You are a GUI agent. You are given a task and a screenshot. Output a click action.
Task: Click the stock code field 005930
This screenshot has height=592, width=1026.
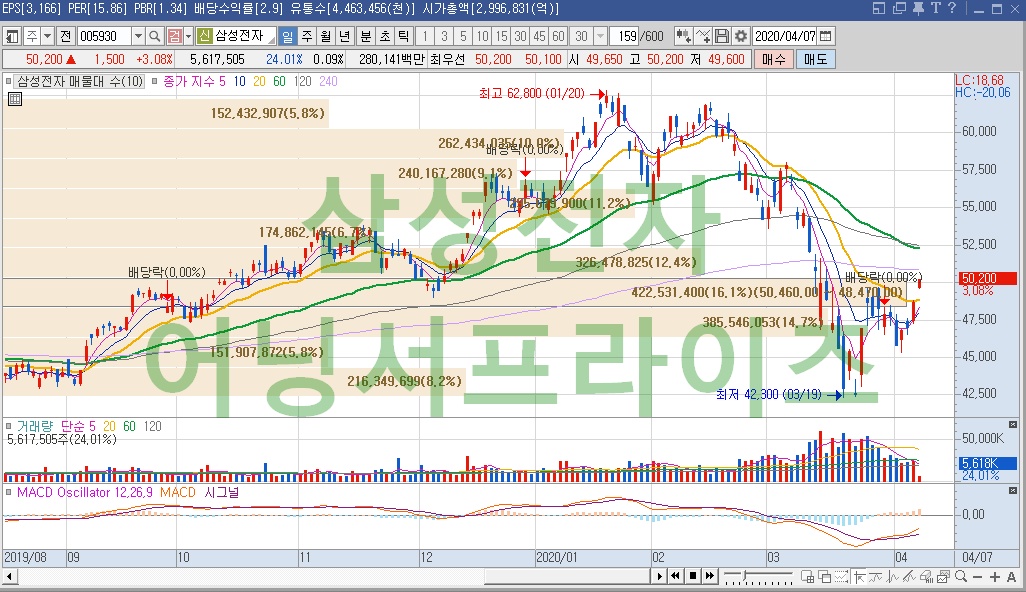coord(104,36)
